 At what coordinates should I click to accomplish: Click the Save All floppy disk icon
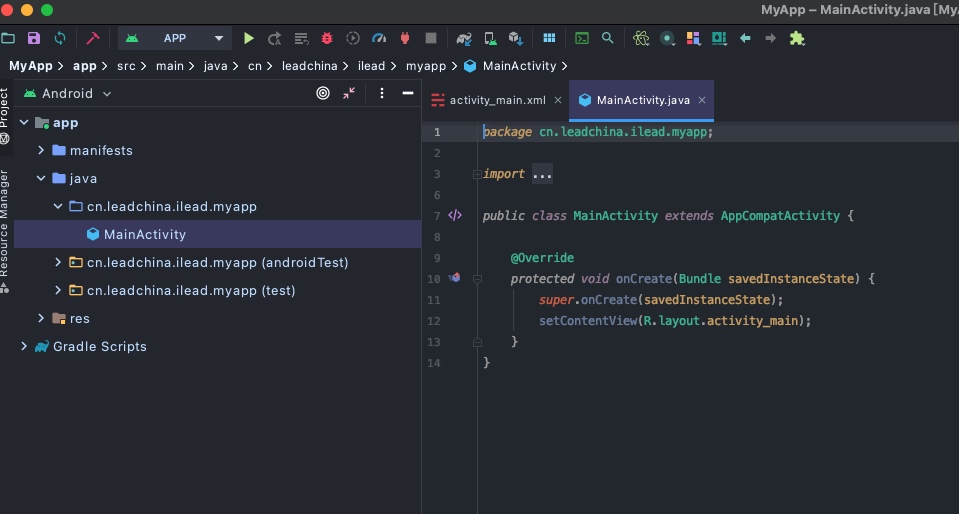(x=34, y=39)
